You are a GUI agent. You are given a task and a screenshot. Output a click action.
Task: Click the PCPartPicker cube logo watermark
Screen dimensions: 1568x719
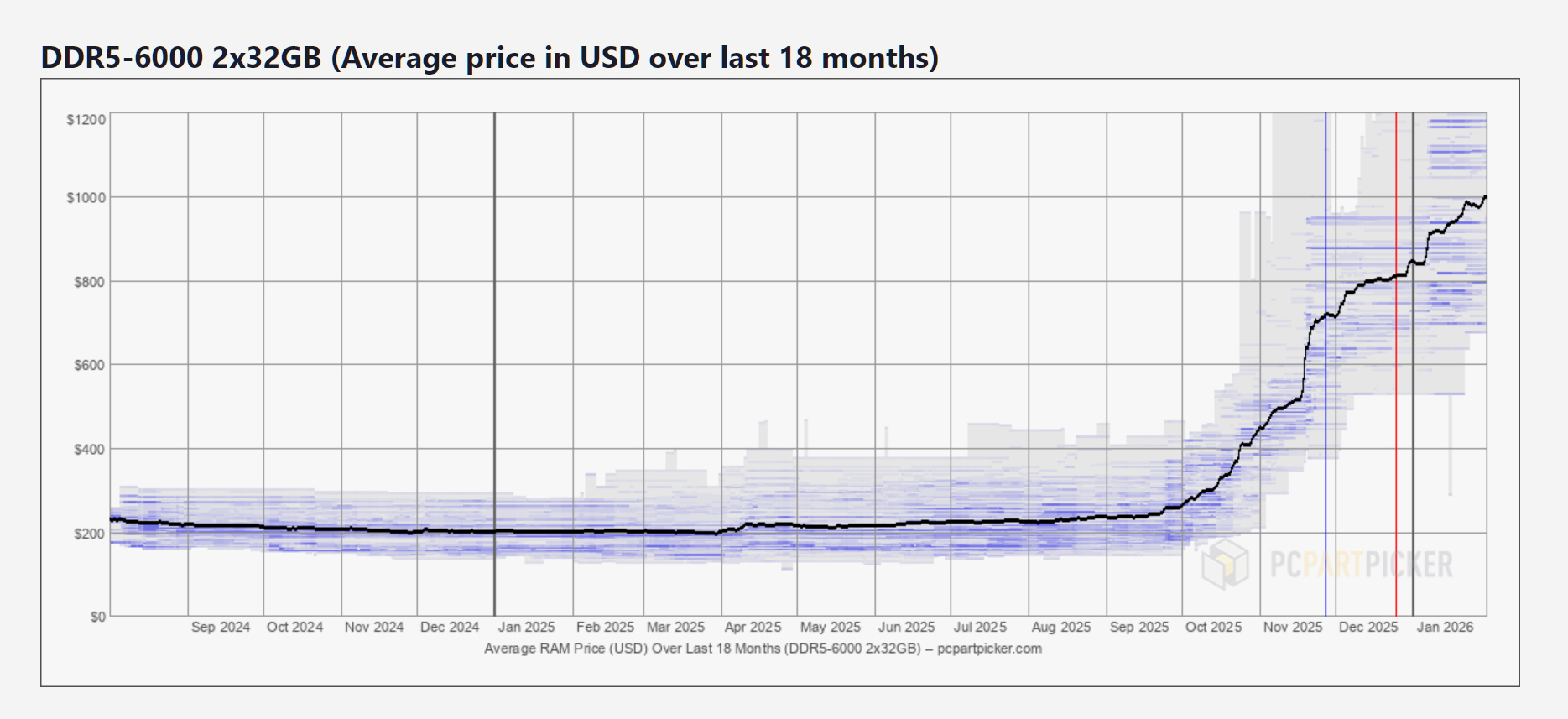[x=1225, y=564]
